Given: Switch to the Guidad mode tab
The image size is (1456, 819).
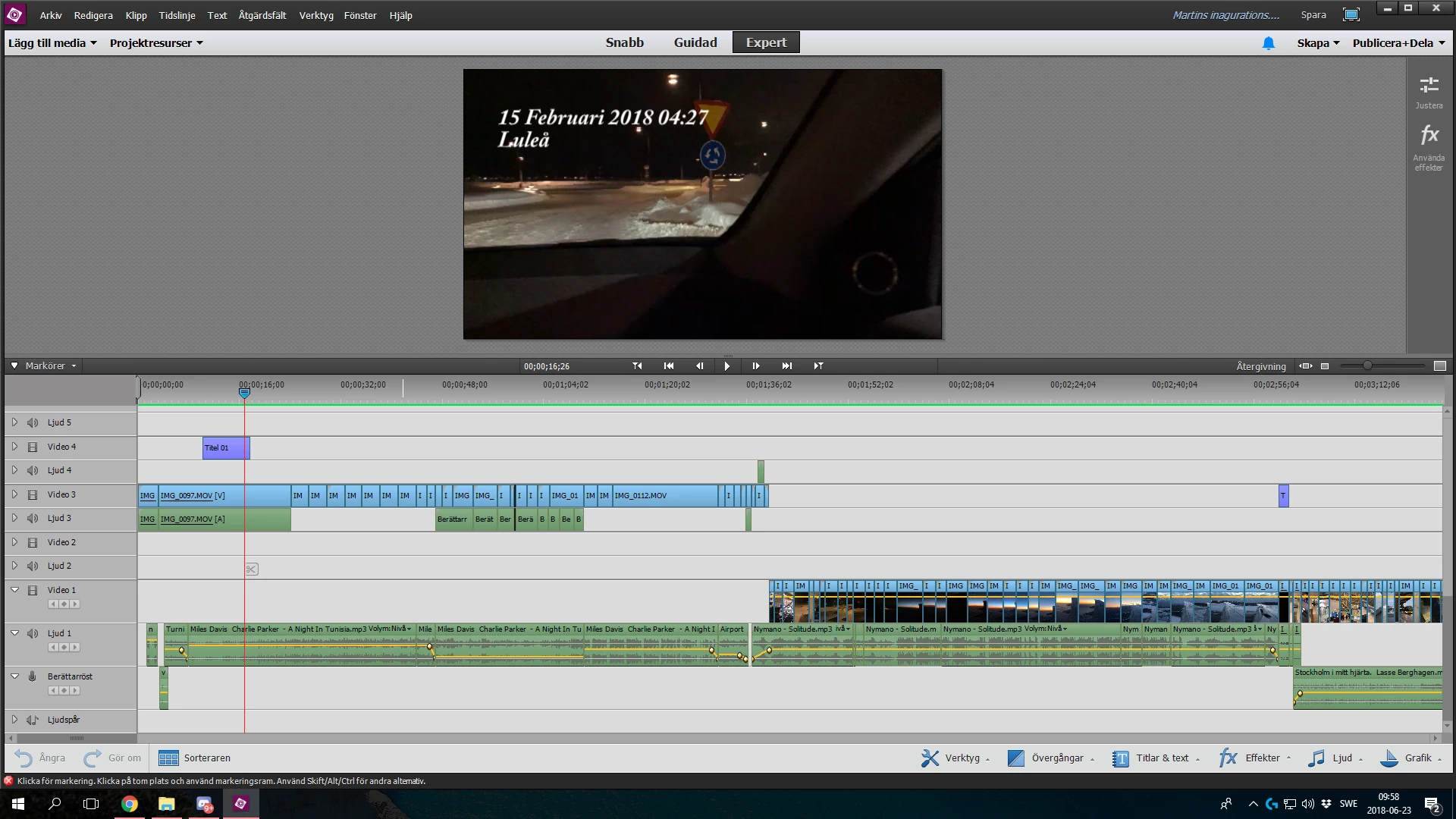Looking at the screenshot, I should tap(695, 42).
